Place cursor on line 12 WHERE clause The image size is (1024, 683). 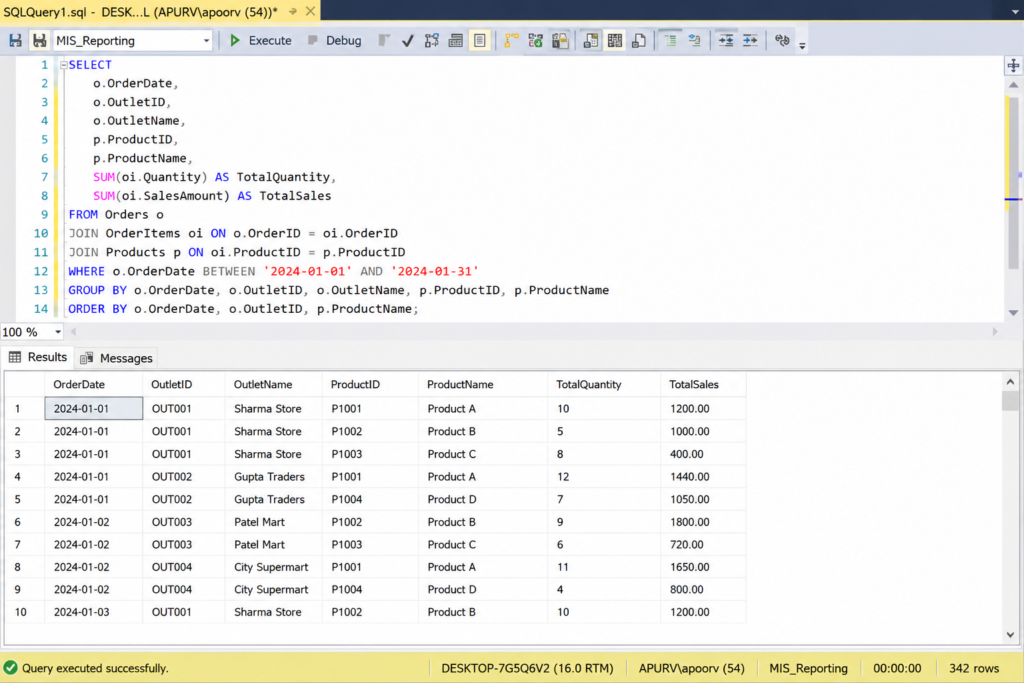(x=273, y=271)
